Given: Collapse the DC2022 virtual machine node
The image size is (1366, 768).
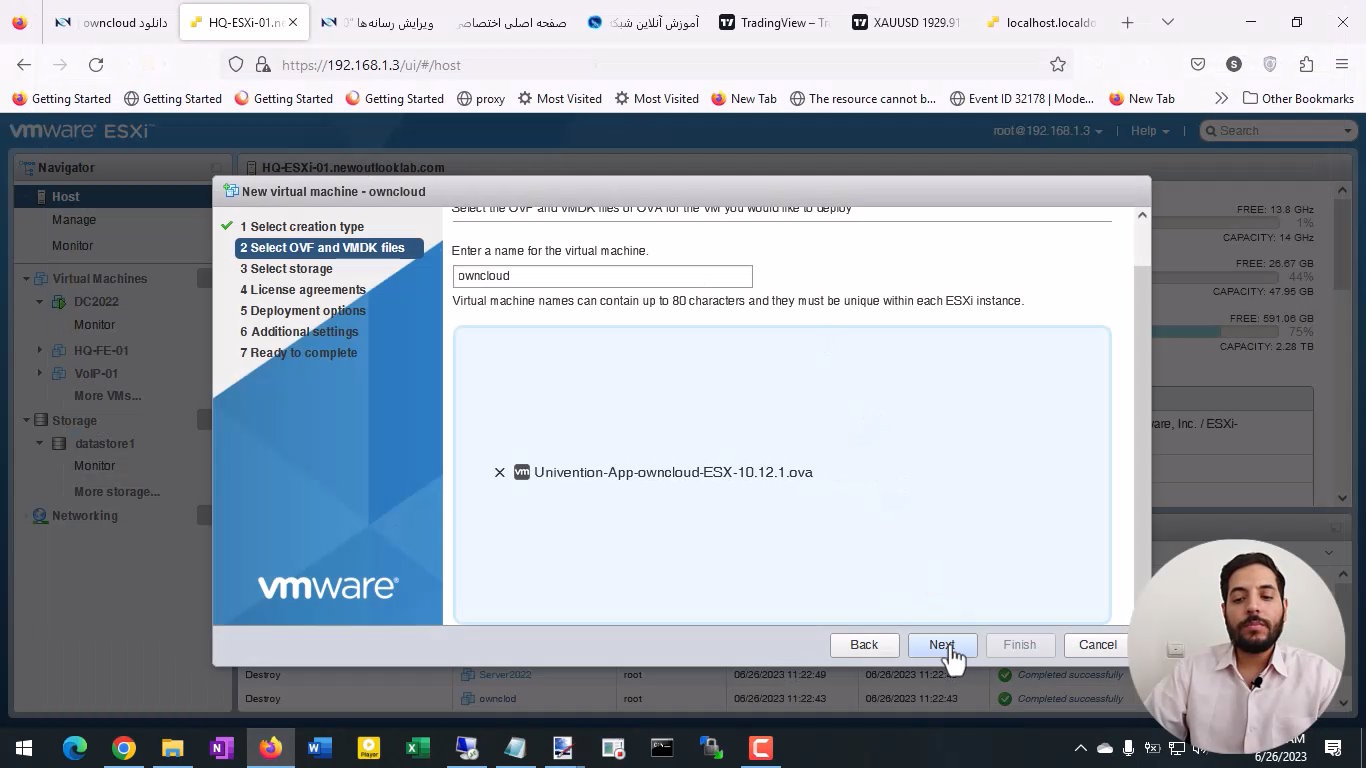Looking at the screenshot, I should [x=40, y=302].
